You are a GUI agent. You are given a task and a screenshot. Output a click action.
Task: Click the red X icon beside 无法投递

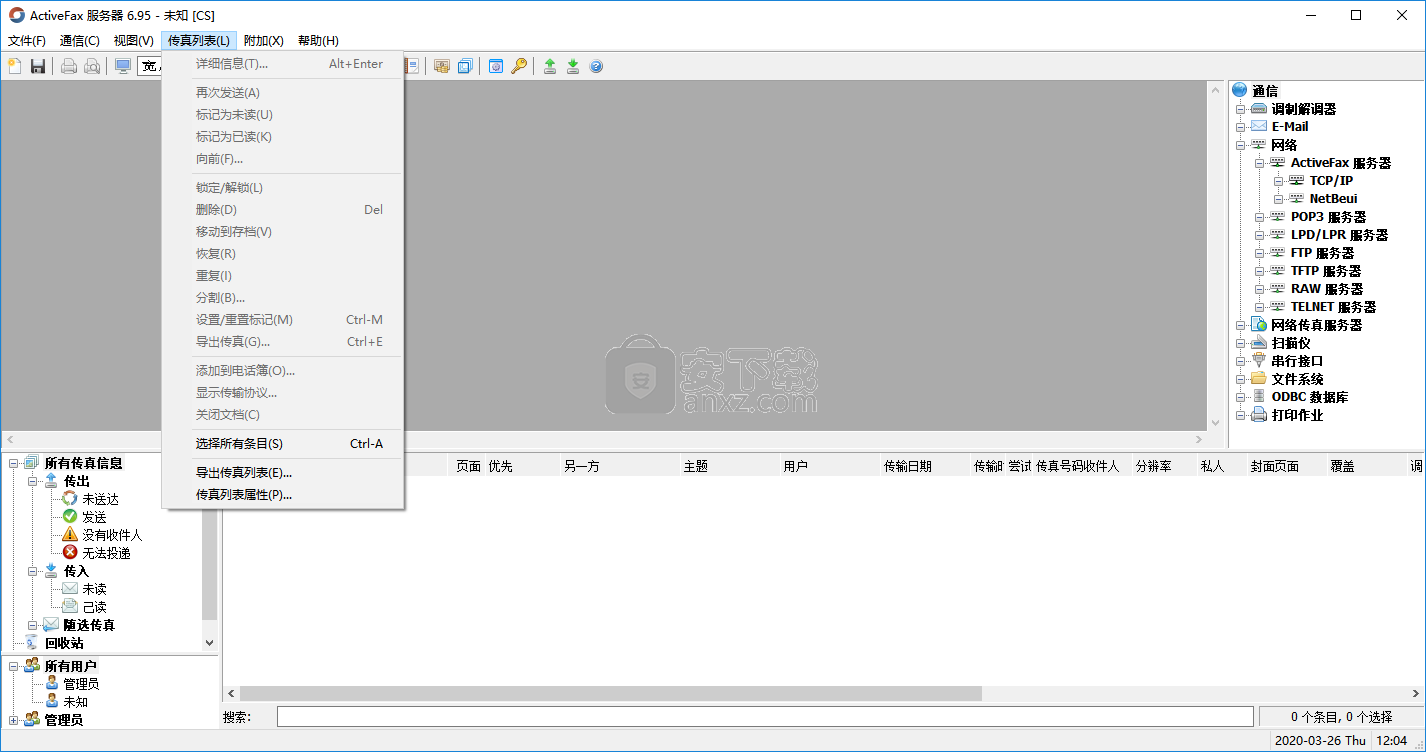point(70,553)
